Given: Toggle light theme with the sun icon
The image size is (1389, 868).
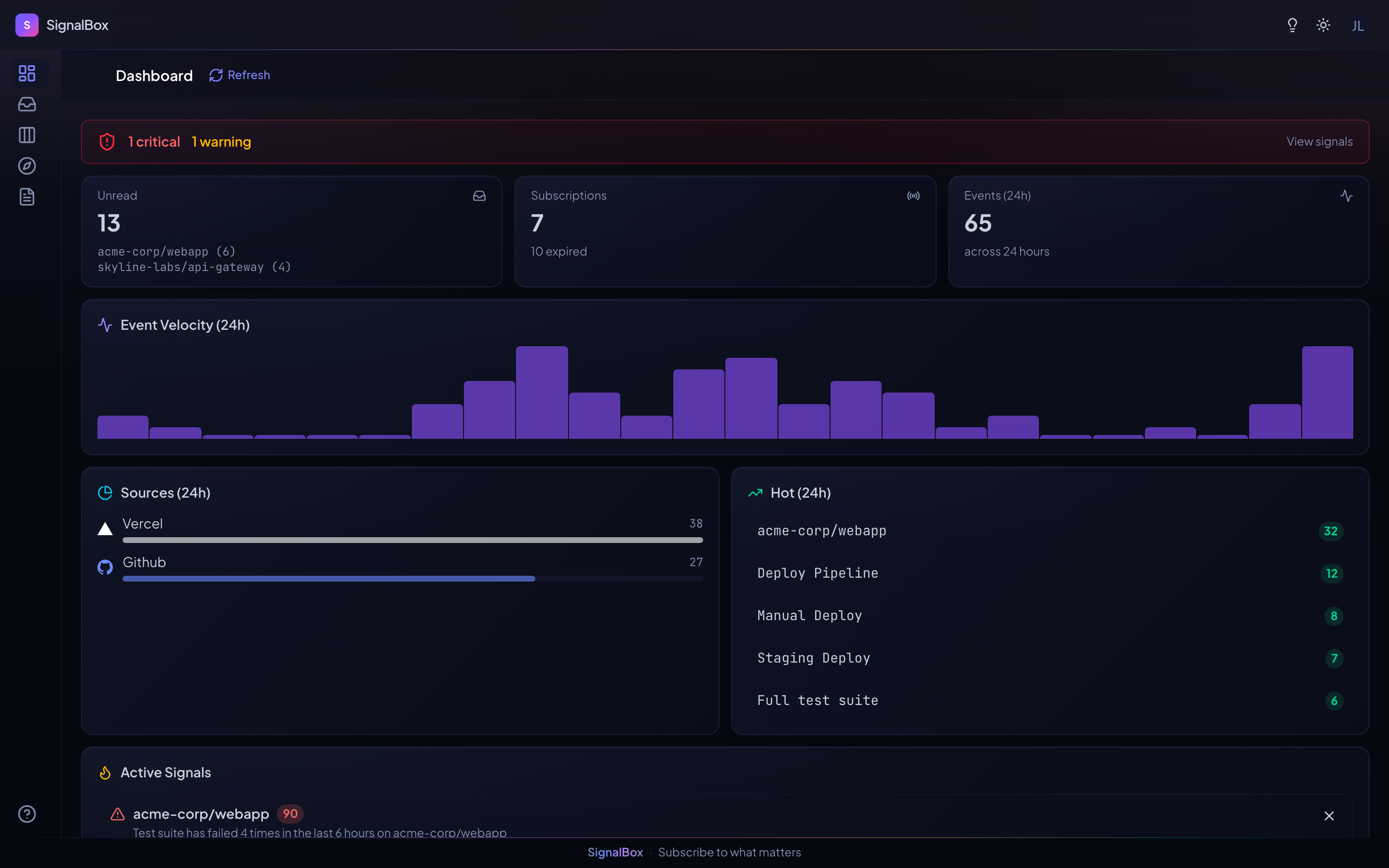Looking at the screenshot, I should coord(1323,25).
